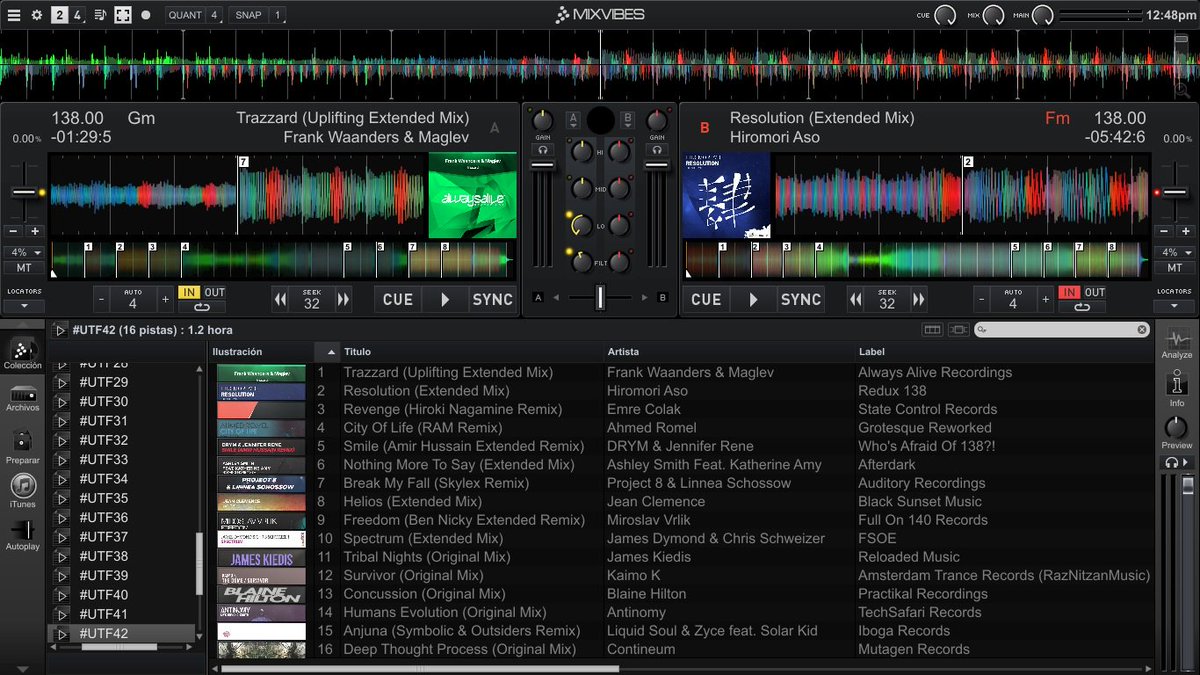Click loop icon under deck A IN/OUT
Image resolution: width=1200 pixels, height=675 pixels.
click(201, 307)
